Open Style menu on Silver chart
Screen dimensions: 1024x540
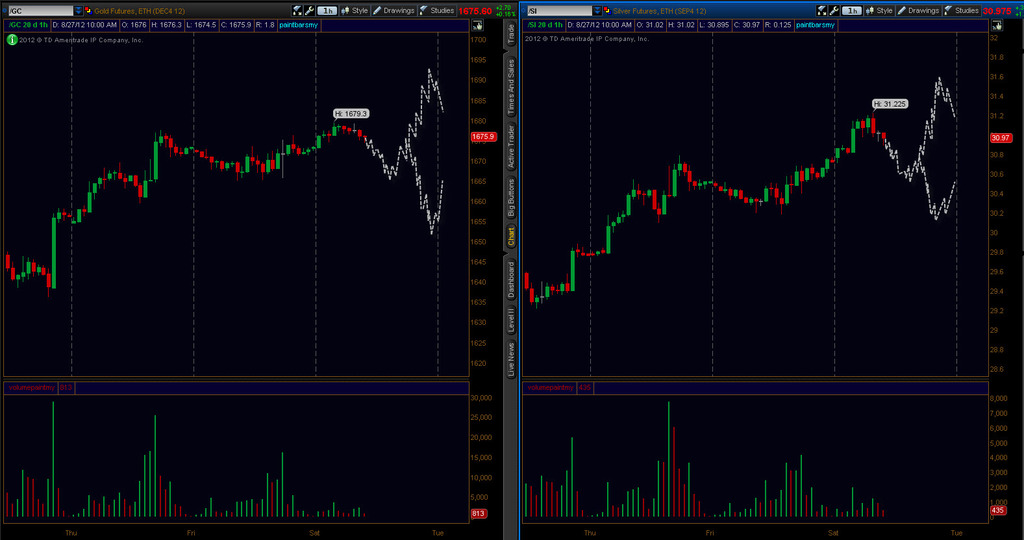point(879,10)
